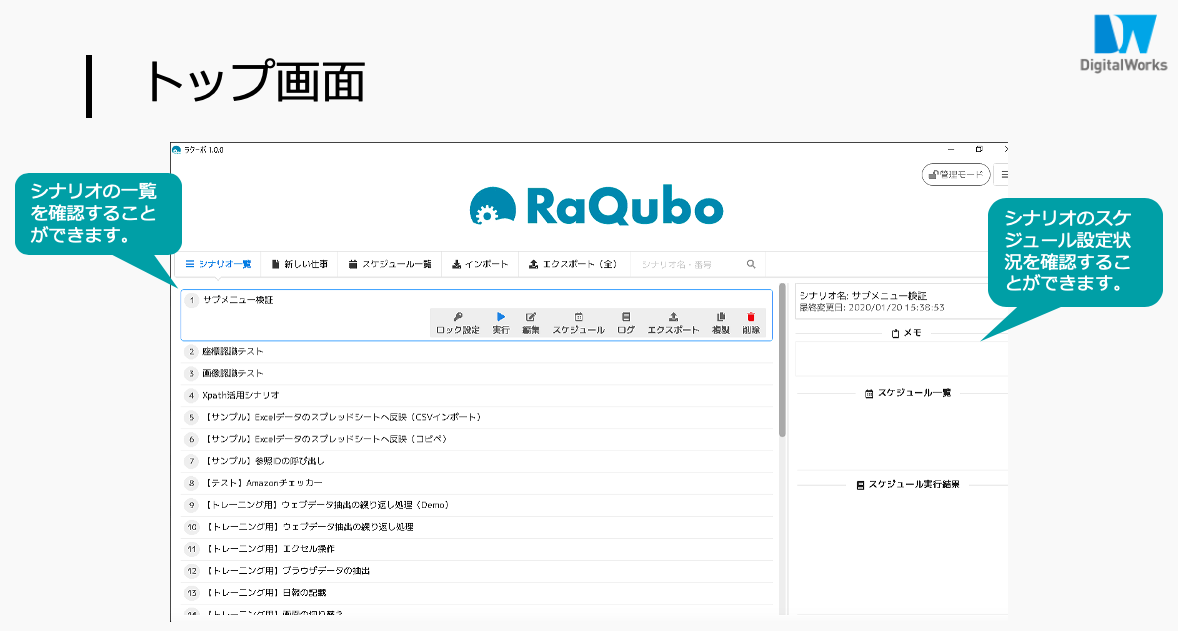Click the スケジュール calendar icon in scenario row
The image size is (1178, 631).
click(578, 317)
